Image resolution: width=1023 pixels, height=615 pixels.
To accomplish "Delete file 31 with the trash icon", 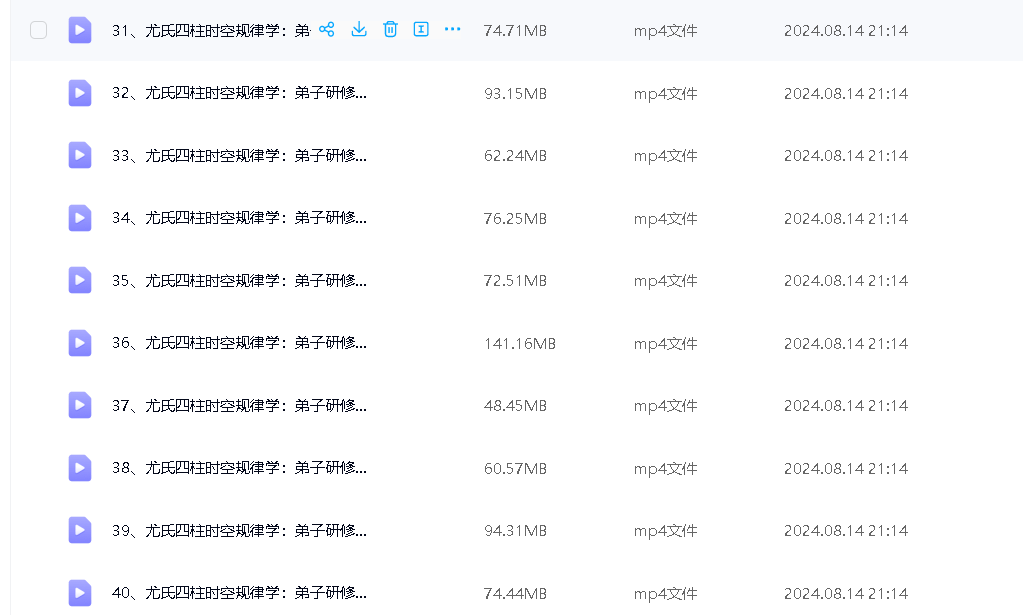I will [x=390, y=30].
